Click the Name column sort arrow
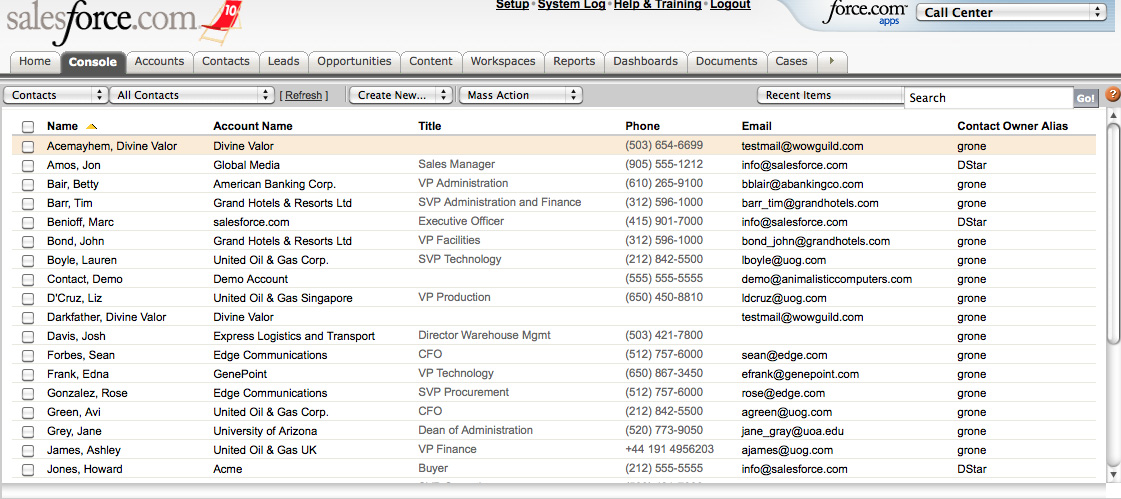Viewport: 1121px width, 499px height. [91, 127]
